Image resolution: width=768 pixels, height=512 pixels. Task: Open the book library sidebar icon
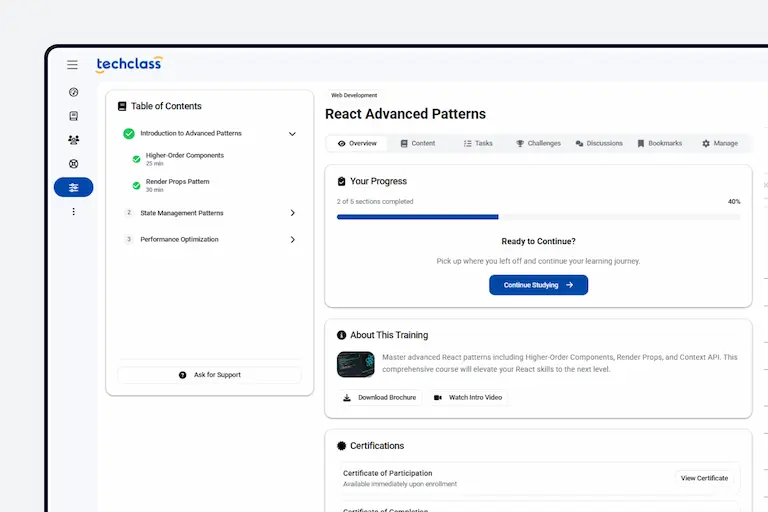click(x=73, y=116)
